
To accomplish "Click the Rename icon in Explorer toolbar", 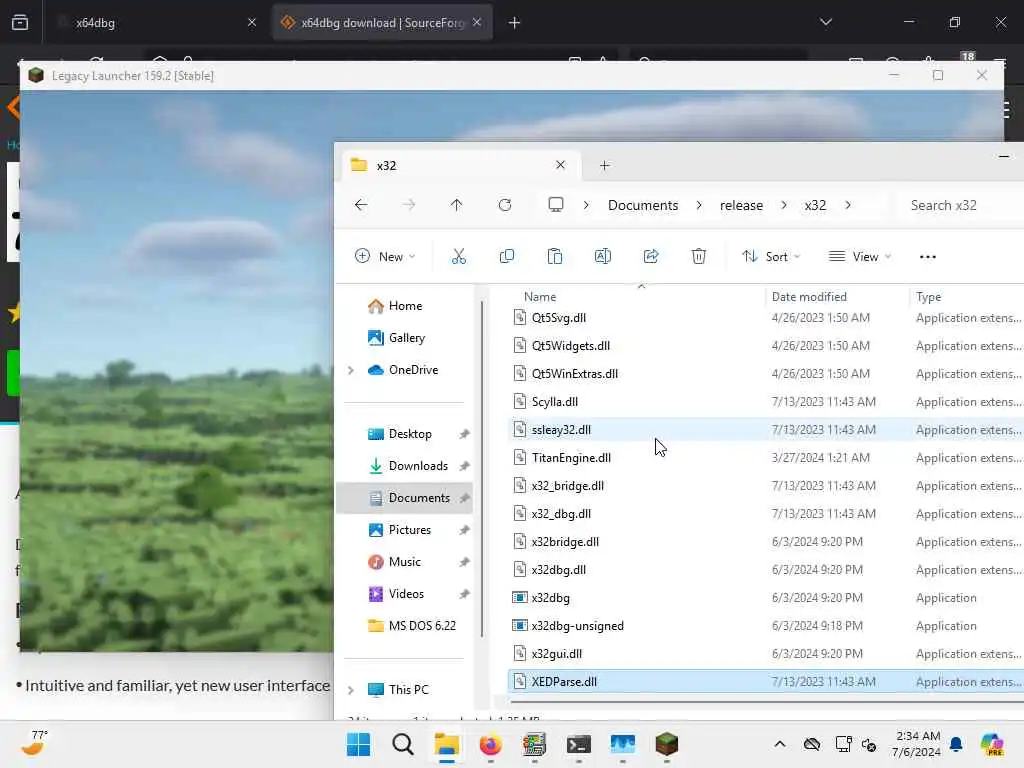I will [603, 257].
